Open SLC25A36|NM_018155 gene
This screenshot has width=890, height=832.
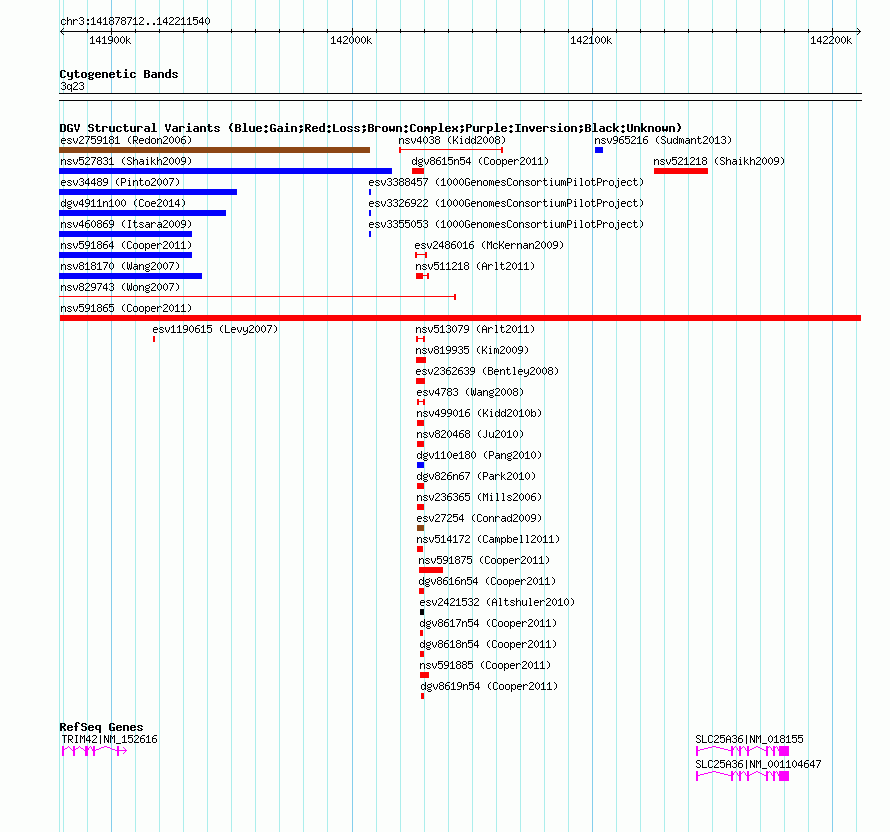[x=749, y=739]
